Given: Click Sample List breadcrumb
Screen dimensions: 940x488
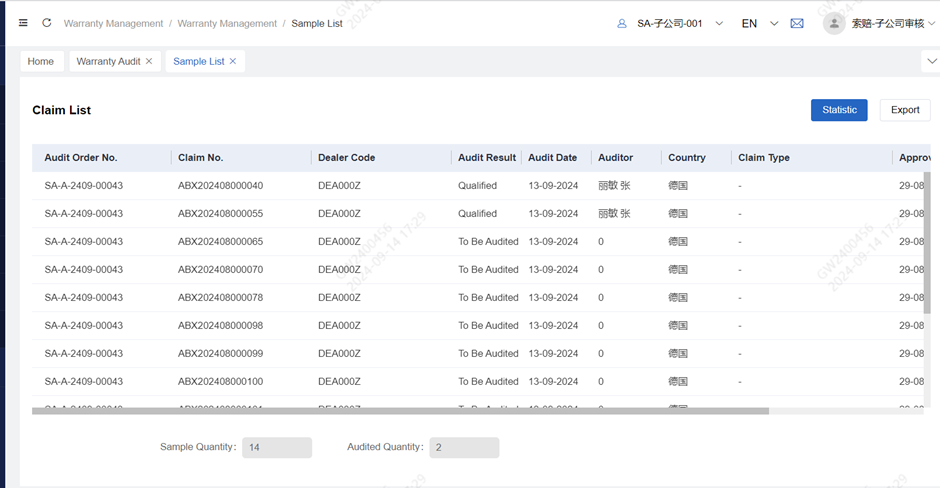Looking at the screenshot, I should pyautogui.click(x=317, y=23).
